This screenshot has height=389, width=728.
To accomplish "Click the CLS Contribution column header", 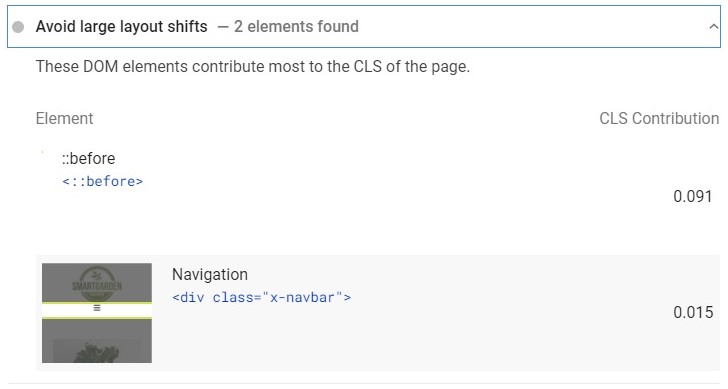I will pyautogui.click(x=659, y=118).
